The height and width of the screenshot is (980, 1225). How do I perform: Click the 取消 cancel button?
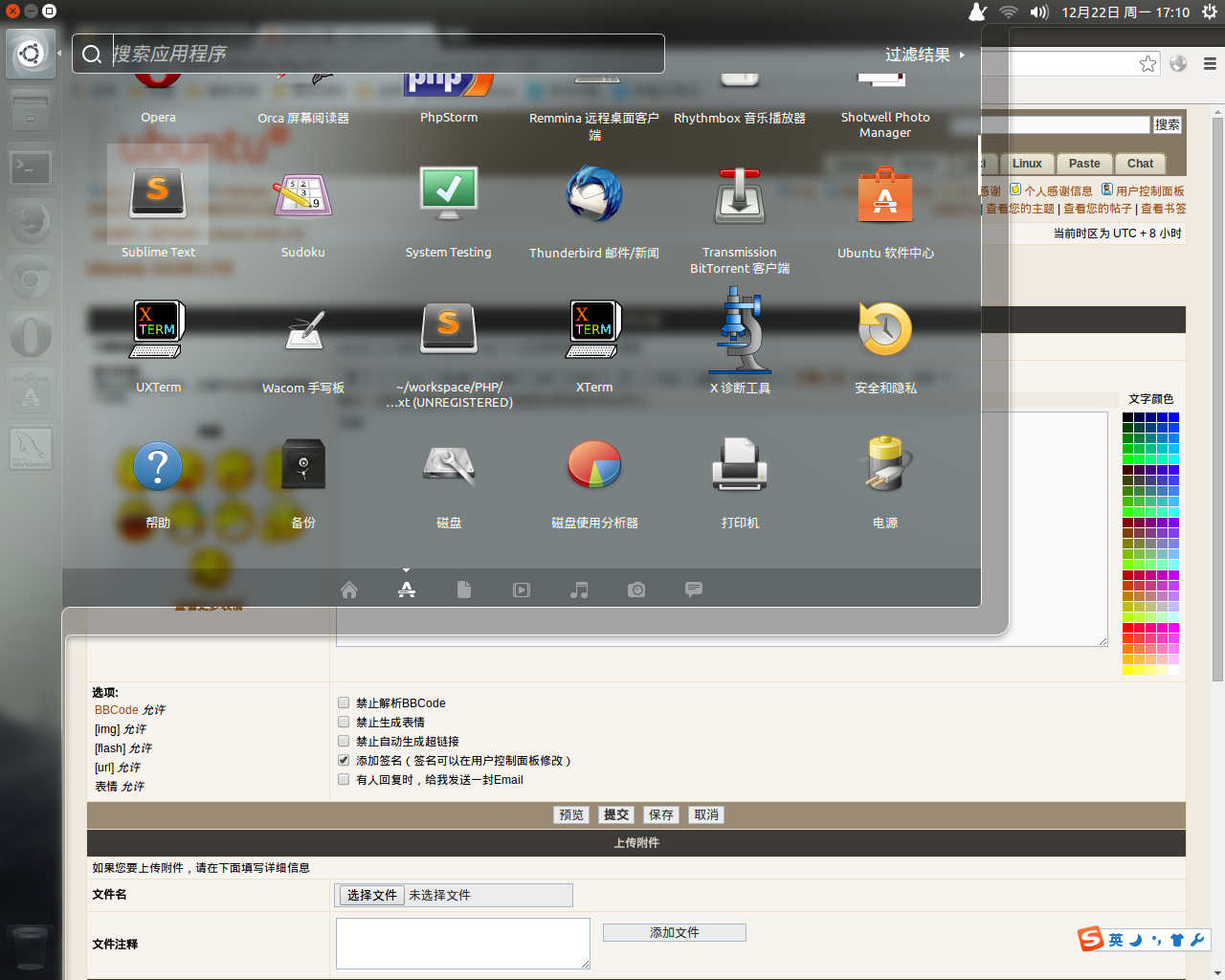click(x=706, y=814)
